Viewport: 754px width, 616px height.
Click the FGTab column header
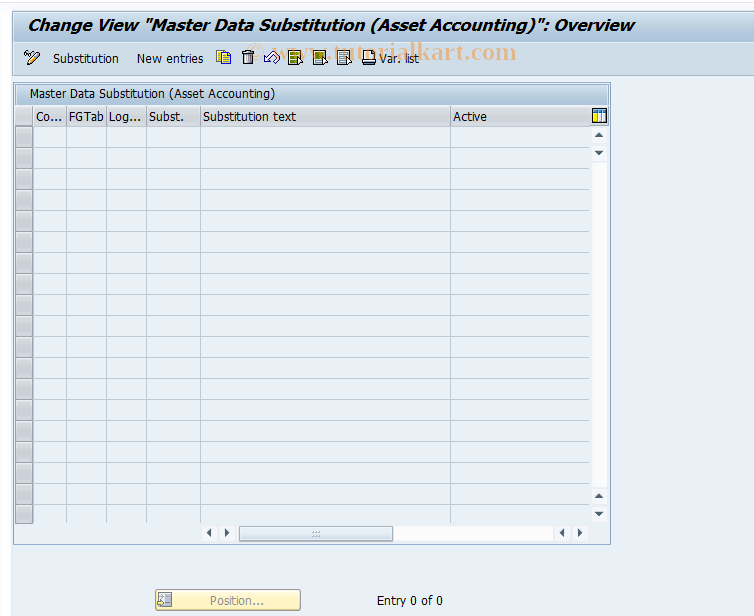click(x=86, y=117)
